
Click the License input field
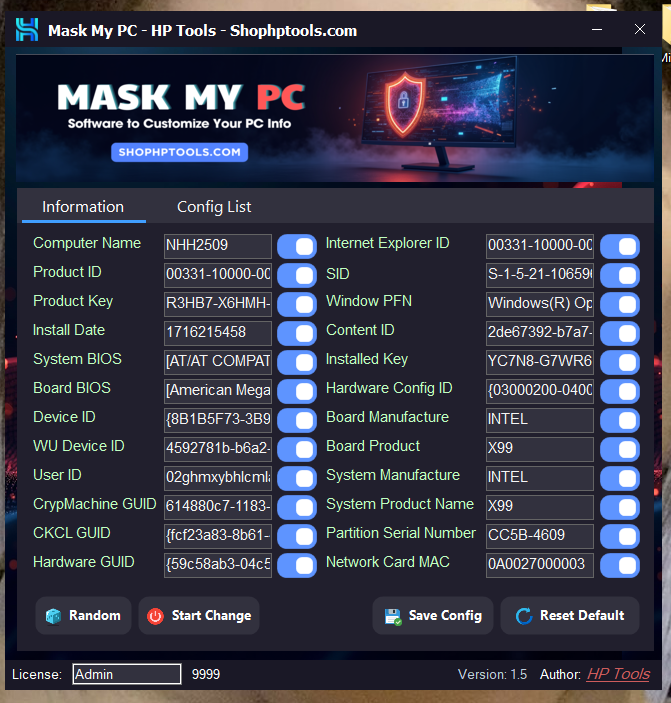pyautogui.click(x=126, y=674)
